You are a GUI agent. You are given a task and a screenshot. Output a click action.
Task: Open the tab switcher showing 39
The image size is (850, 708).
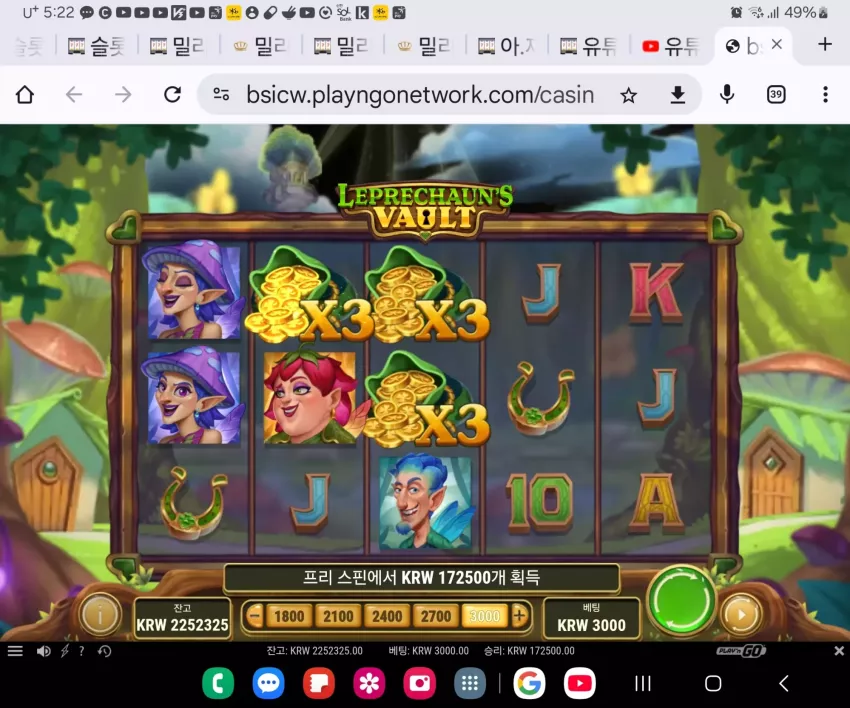[776, 95]
